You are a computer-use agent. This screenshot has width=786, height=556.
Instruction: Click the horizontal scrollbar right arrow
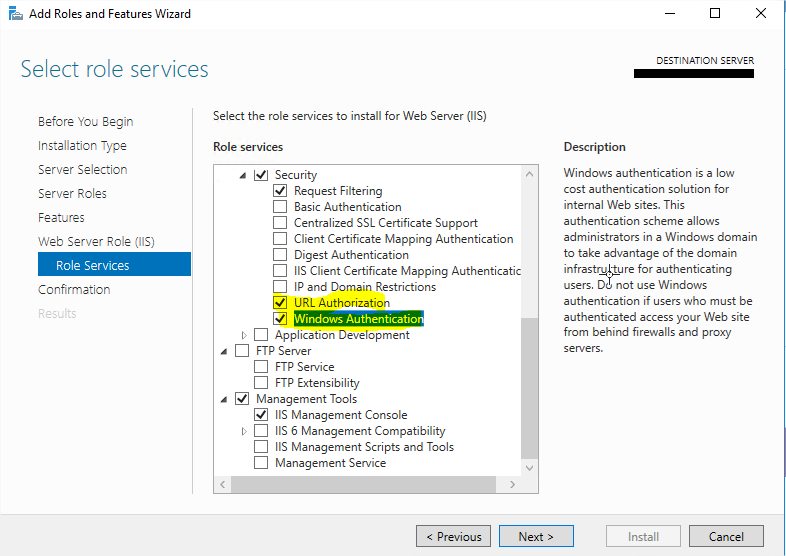point(513,484)
